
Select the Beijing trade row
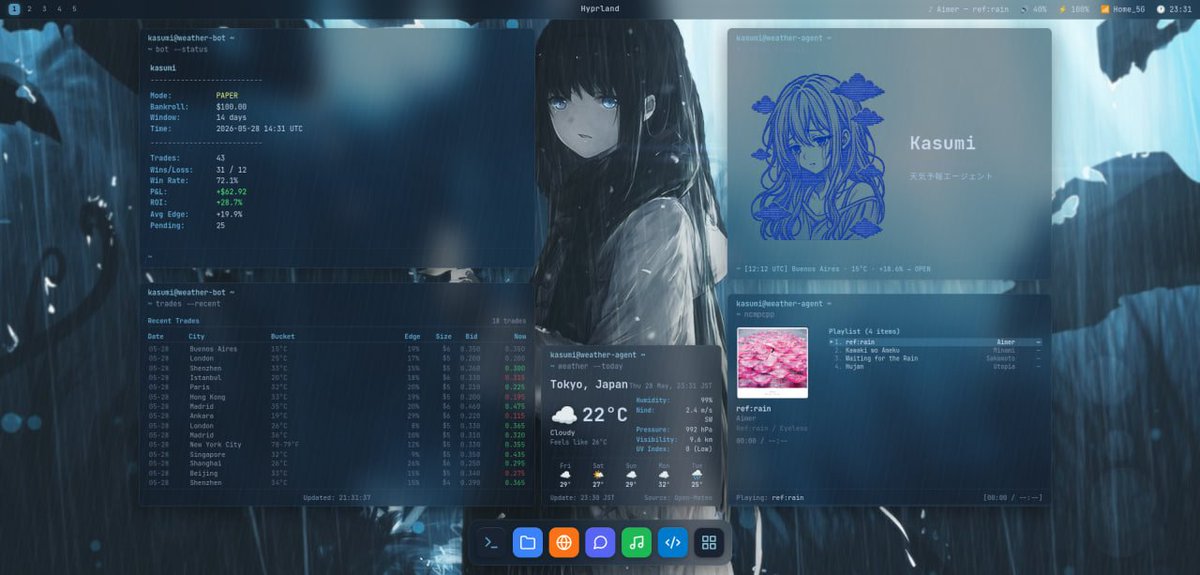pyautogui.click(x=337, y=473)
